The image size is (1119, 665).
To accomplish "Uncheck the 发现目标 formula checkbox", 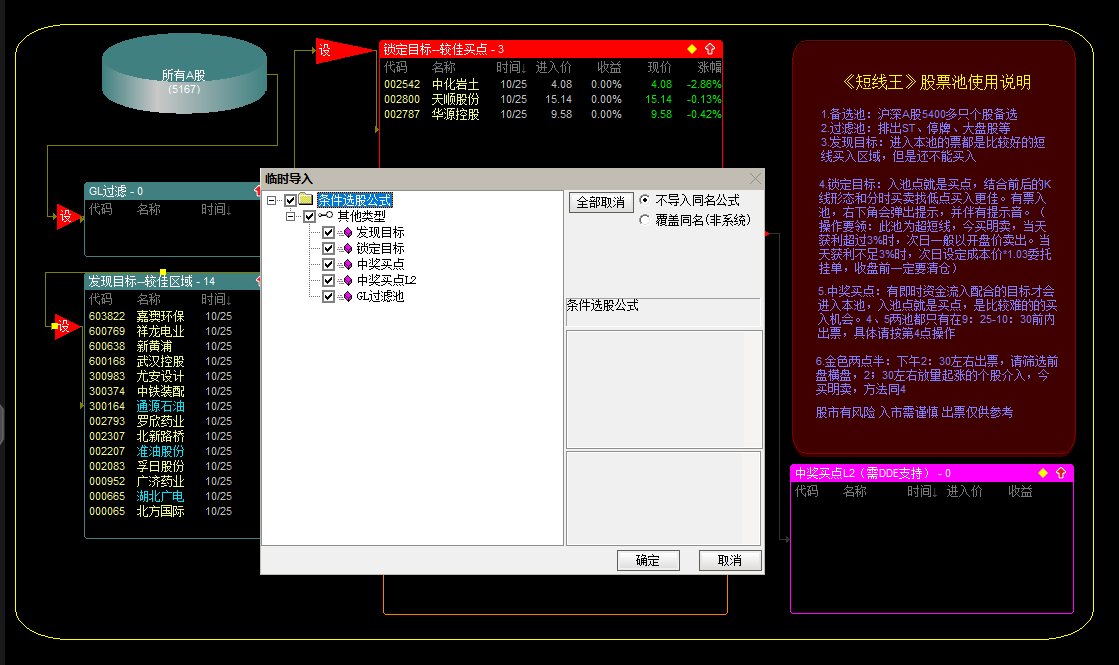I will pyautogui.click(x=328, y=232).
